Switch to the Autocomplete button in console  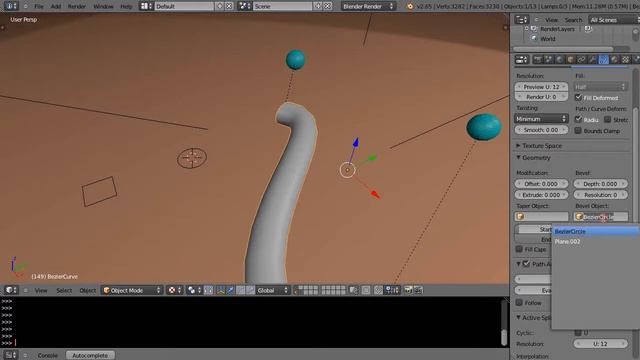[90, 355]
